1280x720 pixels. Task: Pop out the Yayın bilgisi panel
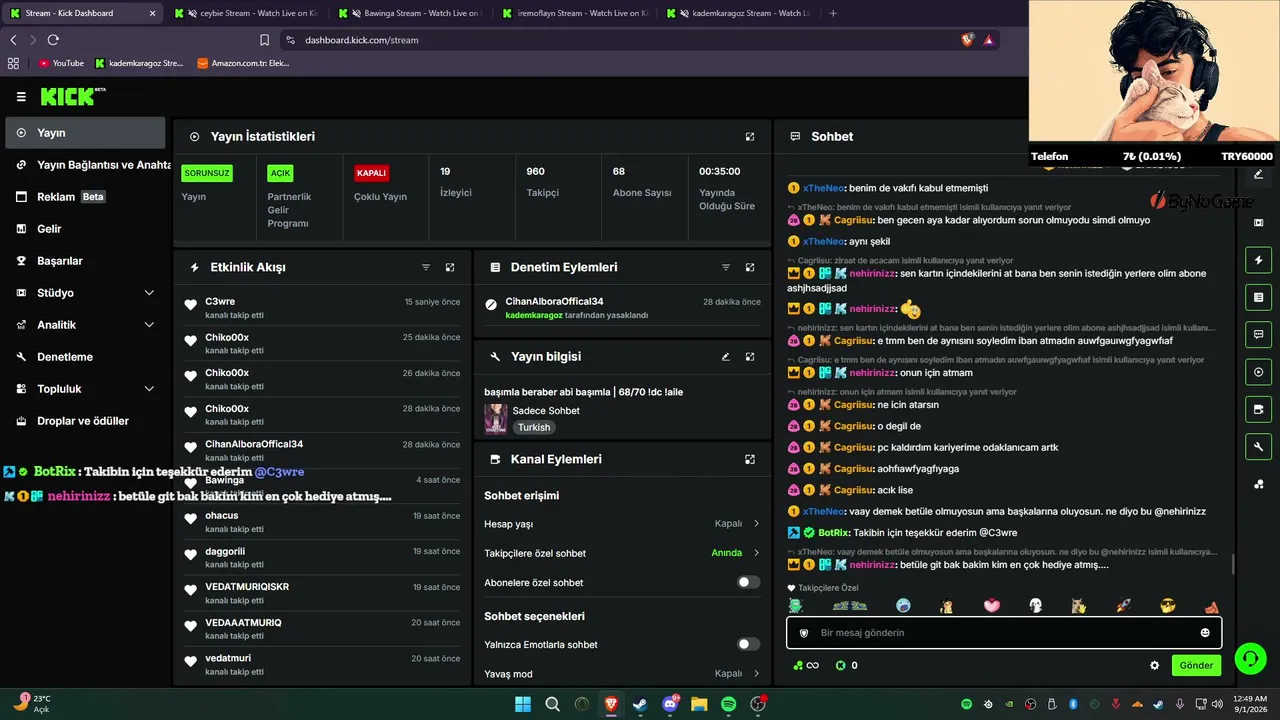pos(750,356)
